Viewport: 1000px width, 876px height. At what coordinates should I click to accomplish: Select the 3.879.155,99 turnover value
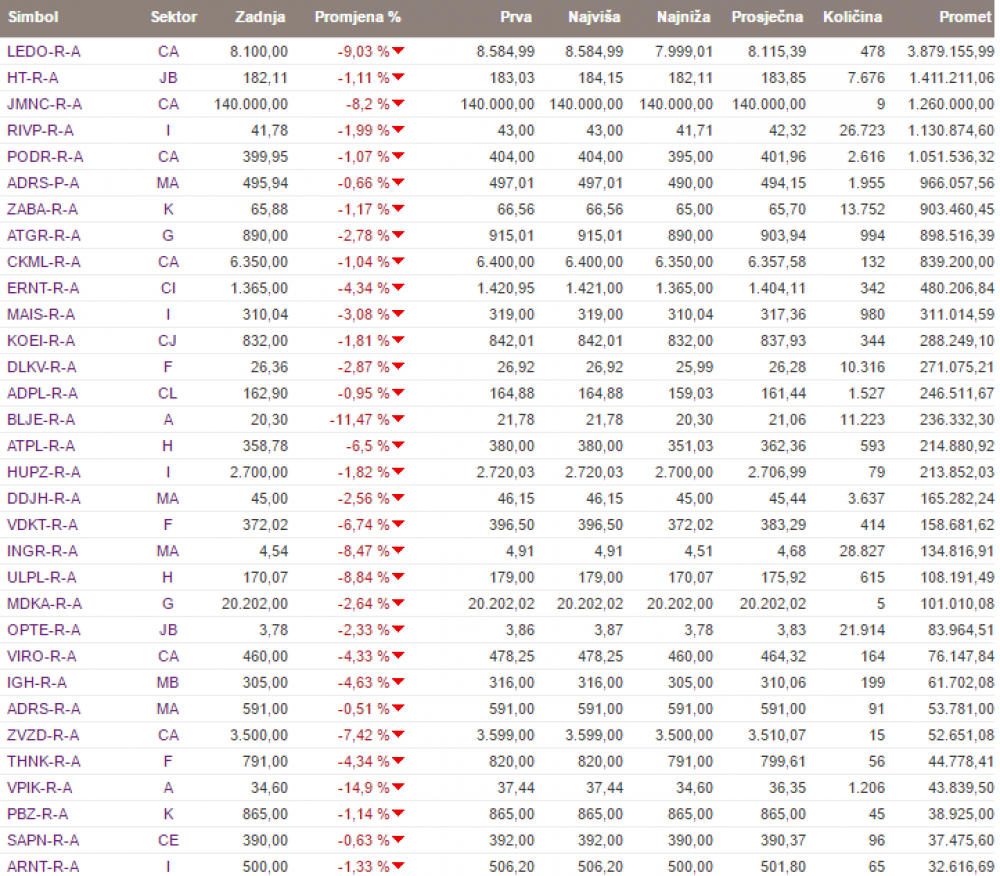(x=950, y=52)
